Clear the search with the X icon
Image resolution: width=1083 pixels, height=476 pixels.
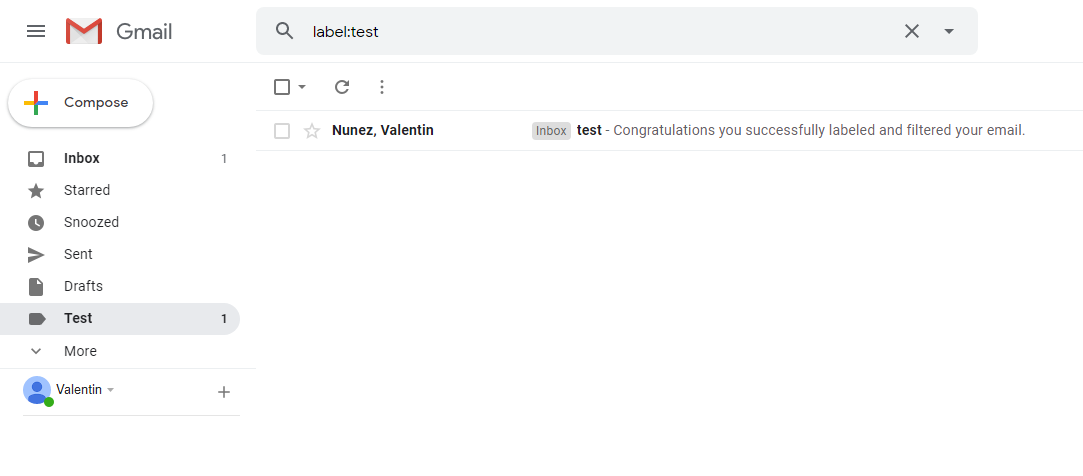[912, 31]
